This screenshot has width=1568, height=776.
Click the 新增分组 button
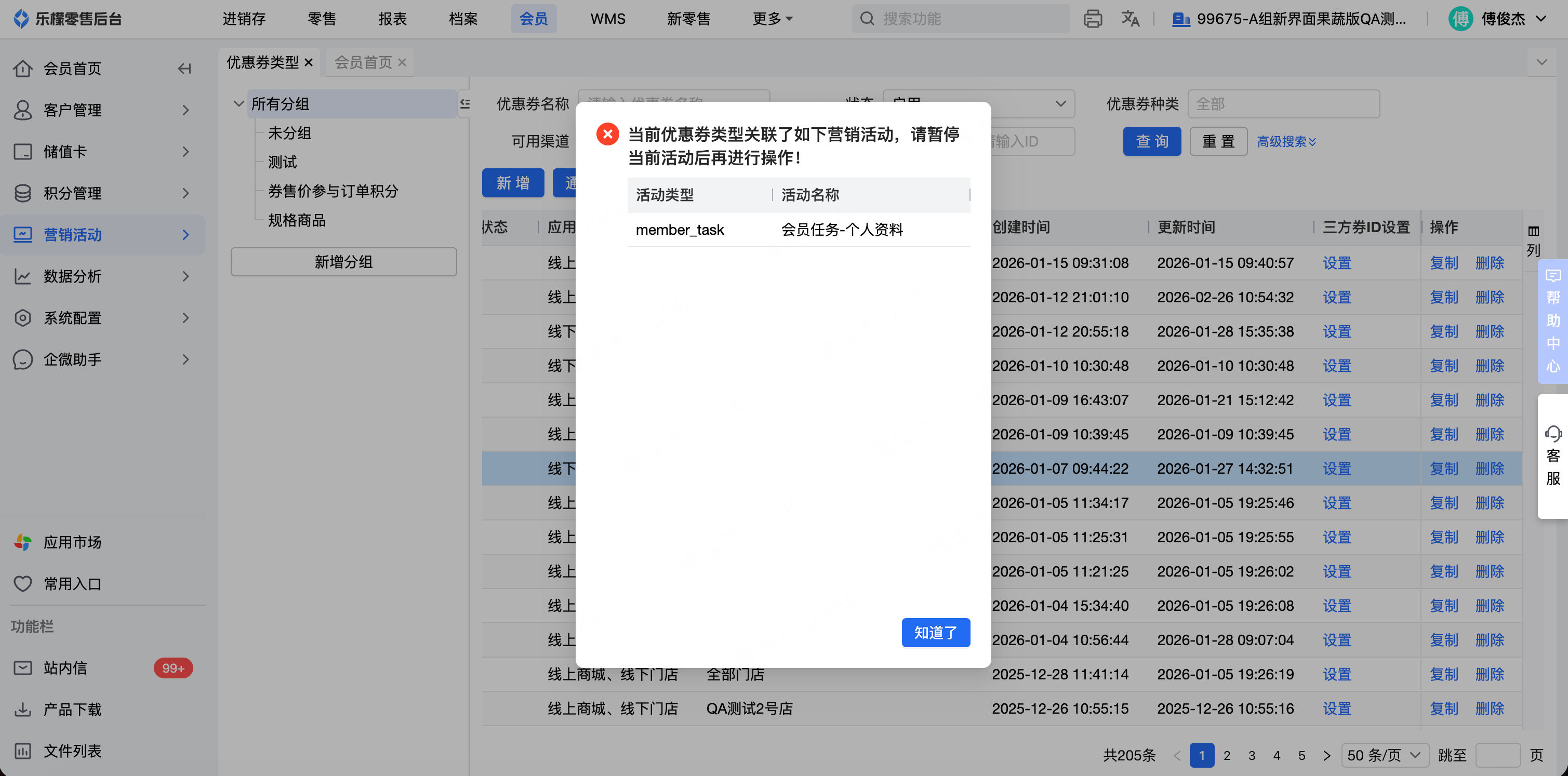tap(343, 262)
